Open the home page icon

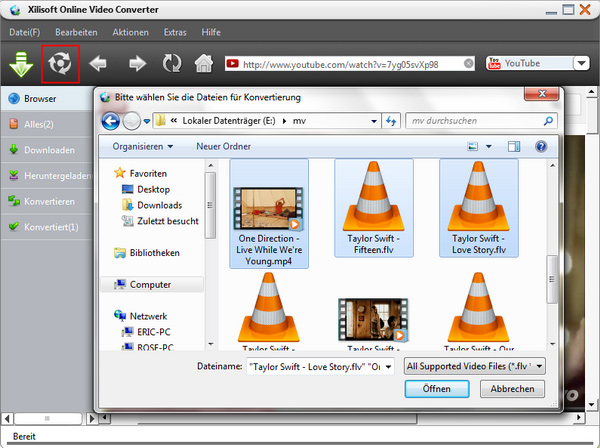tap(204, 63)
